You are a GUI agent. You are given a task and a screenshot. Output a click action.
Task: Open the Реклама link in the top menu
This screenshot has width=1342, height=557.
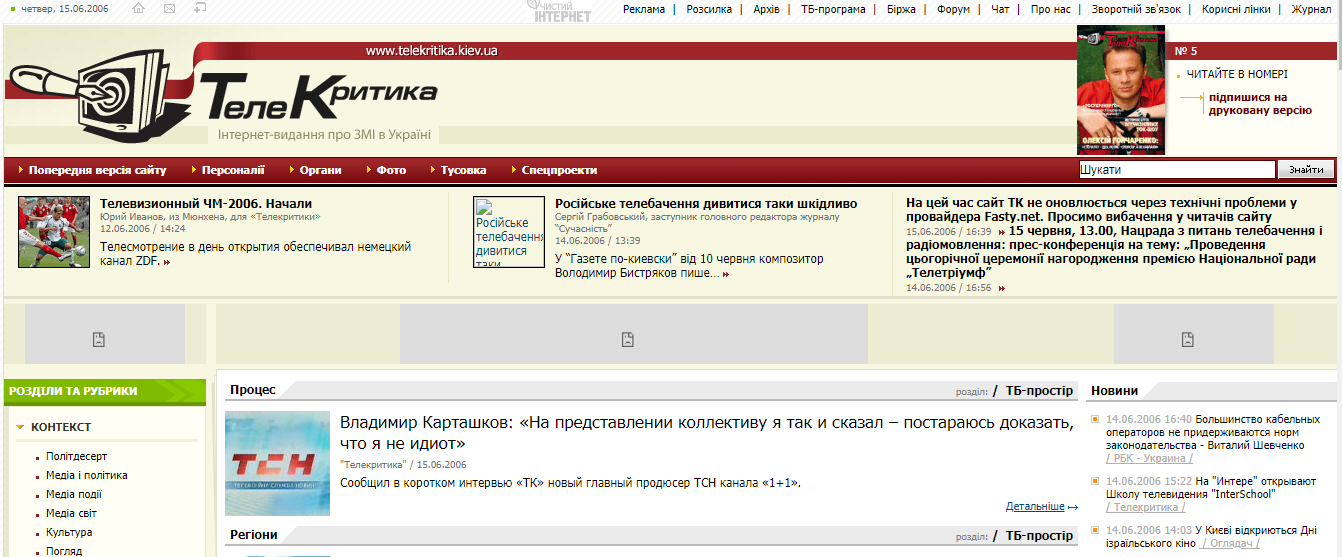point(644,9)
